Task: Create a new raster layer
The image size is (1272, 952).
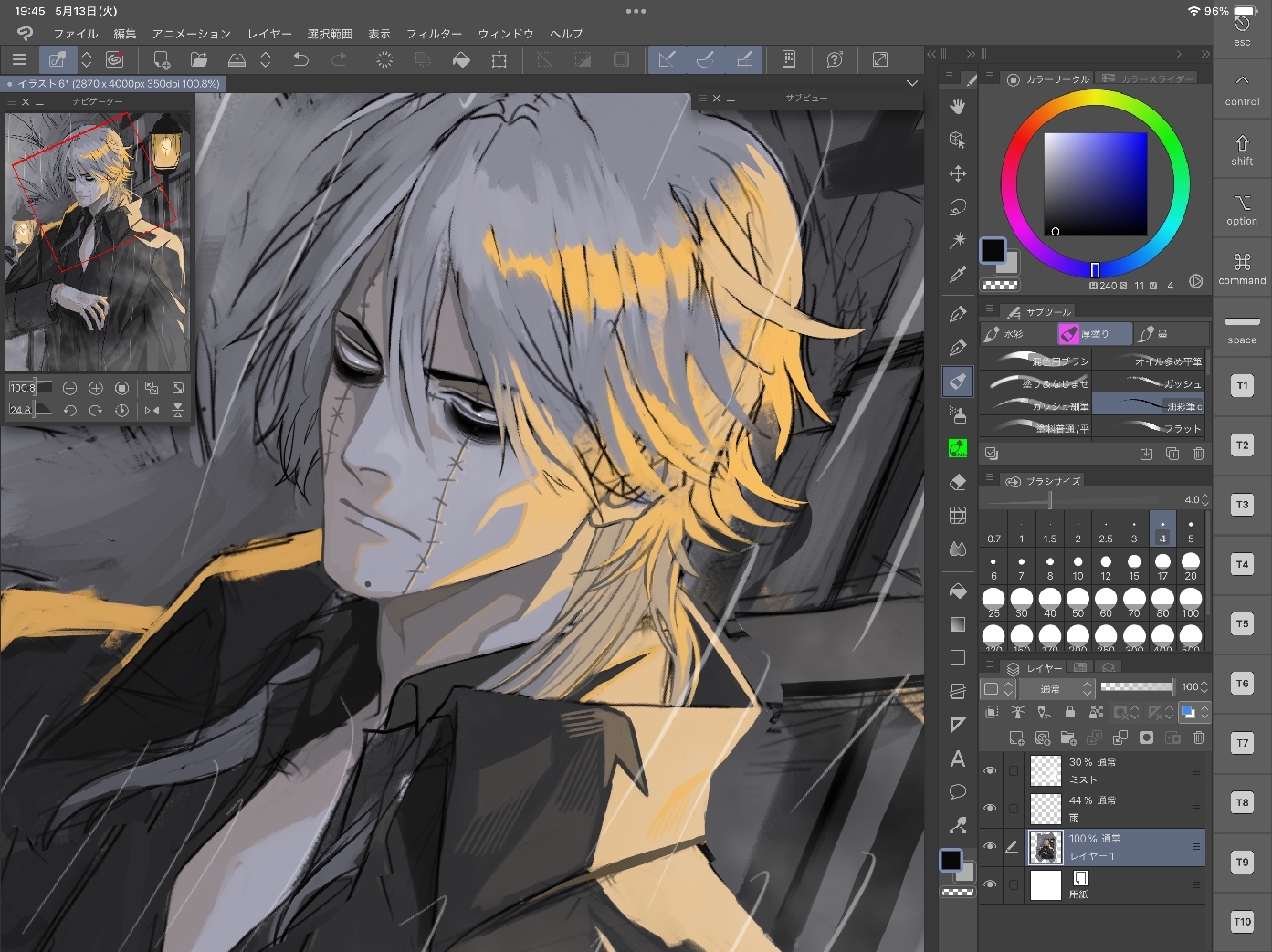Action: pyautogui.click(x=1015, y=738)
